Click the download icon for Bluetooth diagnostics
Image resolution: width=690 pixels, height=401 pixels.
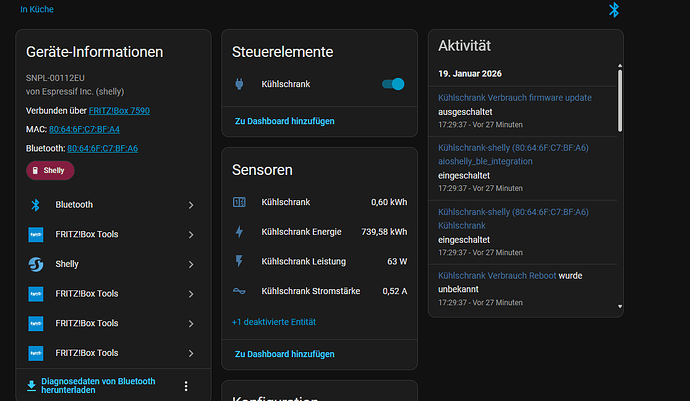click(x=31, y=386)
